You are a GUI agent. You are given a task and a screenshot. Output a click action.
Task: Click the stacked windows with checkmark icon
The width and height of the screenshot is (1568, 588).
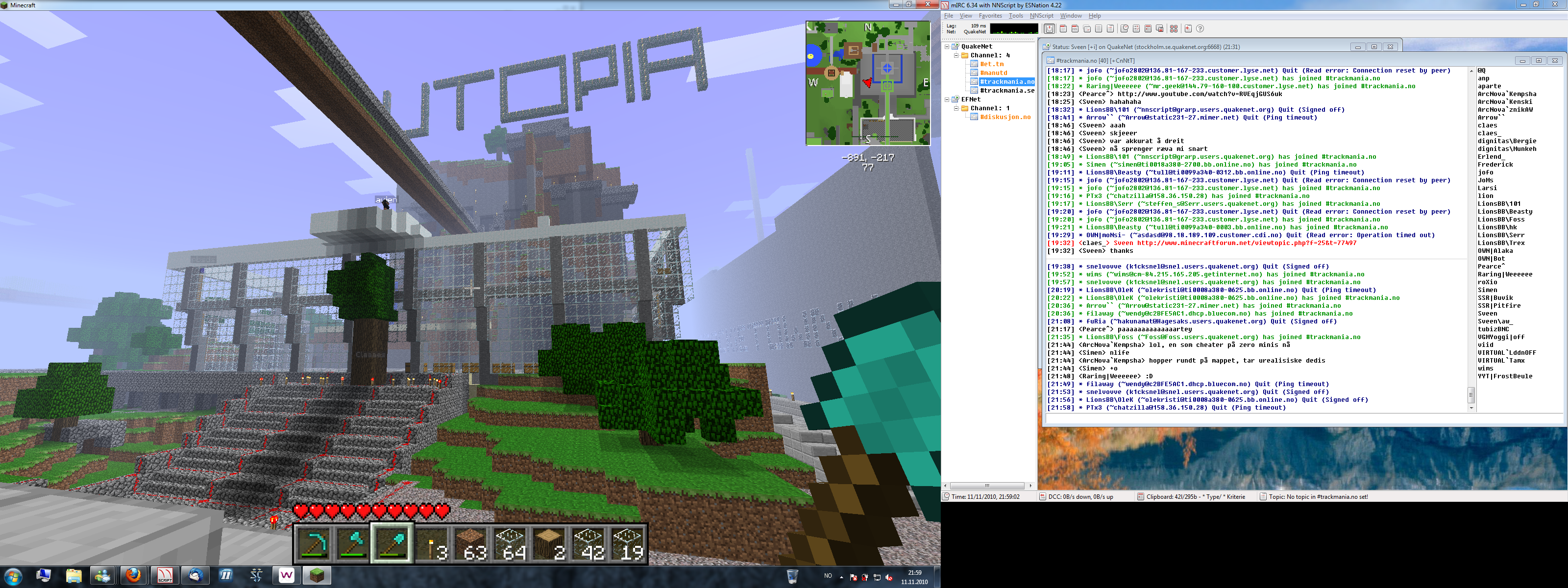pos(1086,28)
